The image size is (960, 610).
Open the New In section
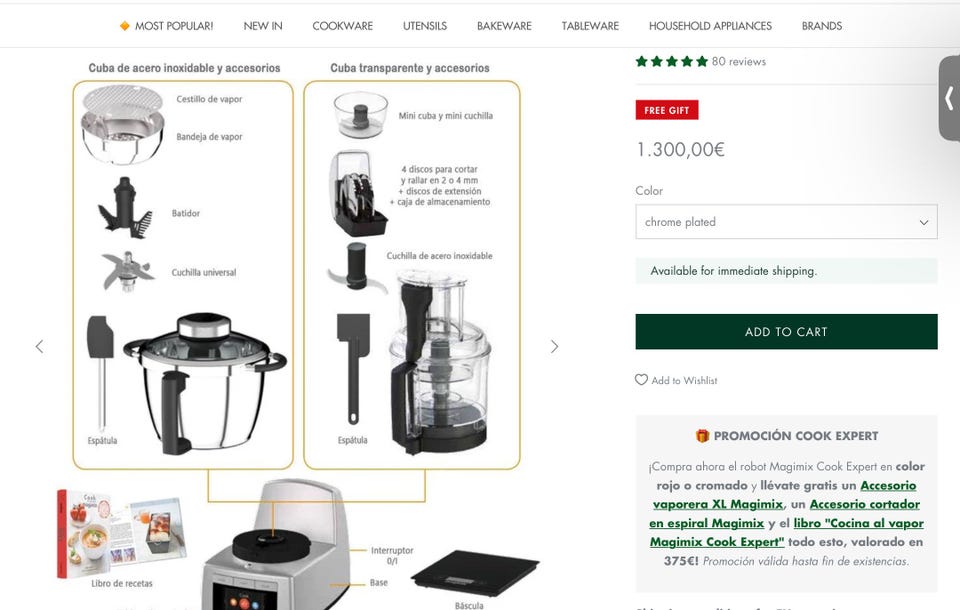(263, 26)
